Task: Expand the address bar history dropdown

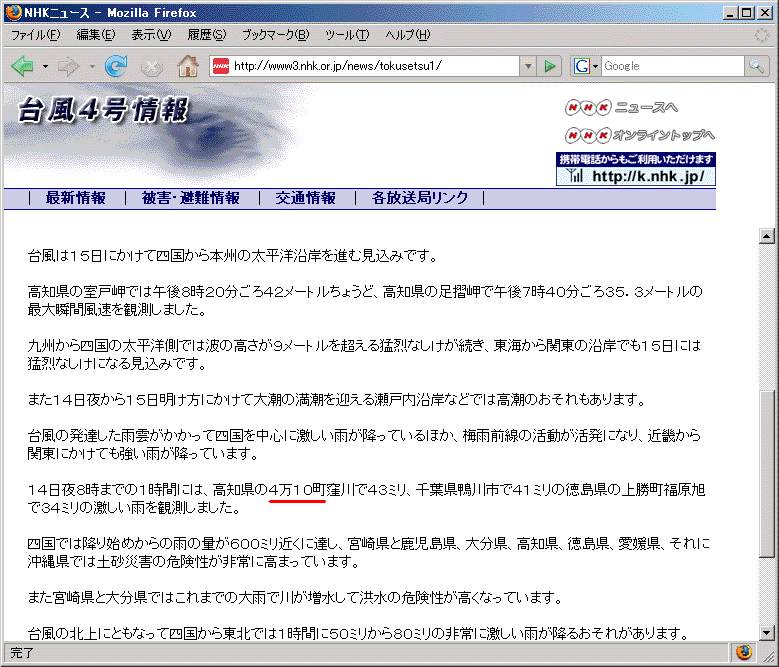Action: point(528,66)
